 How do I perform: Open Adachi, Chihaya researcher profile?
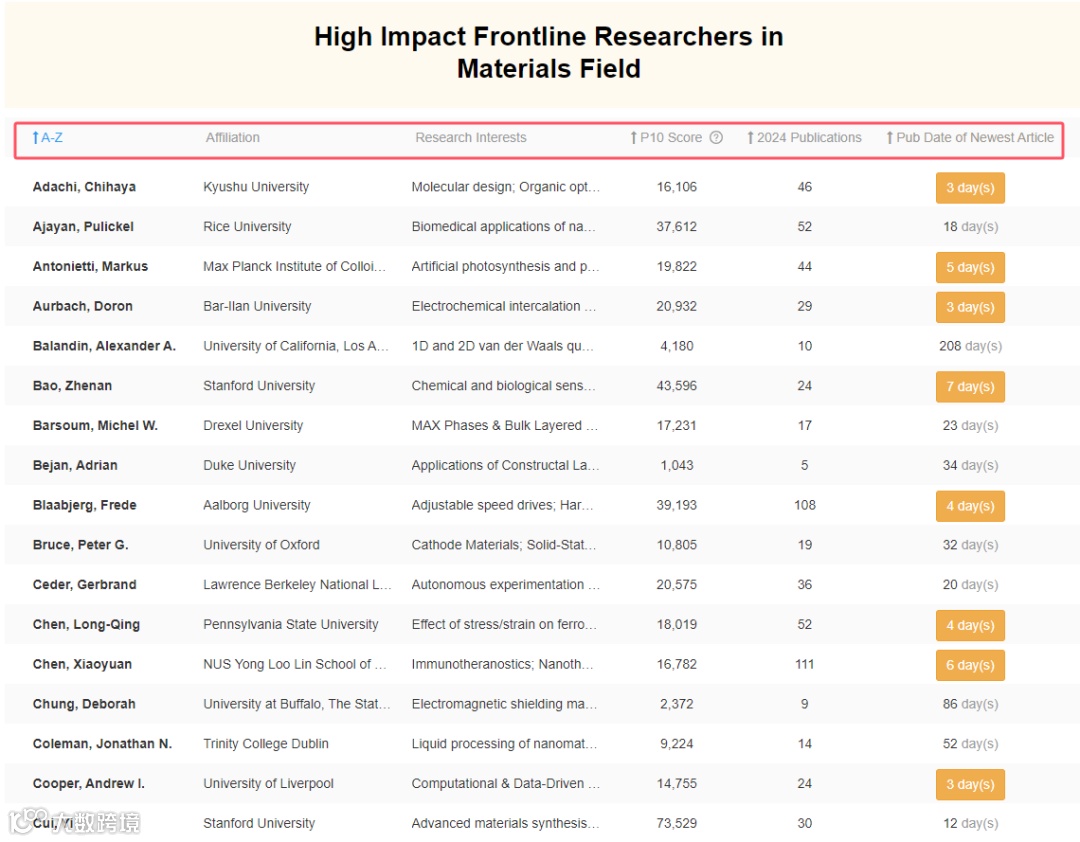[x=84, y=187]
